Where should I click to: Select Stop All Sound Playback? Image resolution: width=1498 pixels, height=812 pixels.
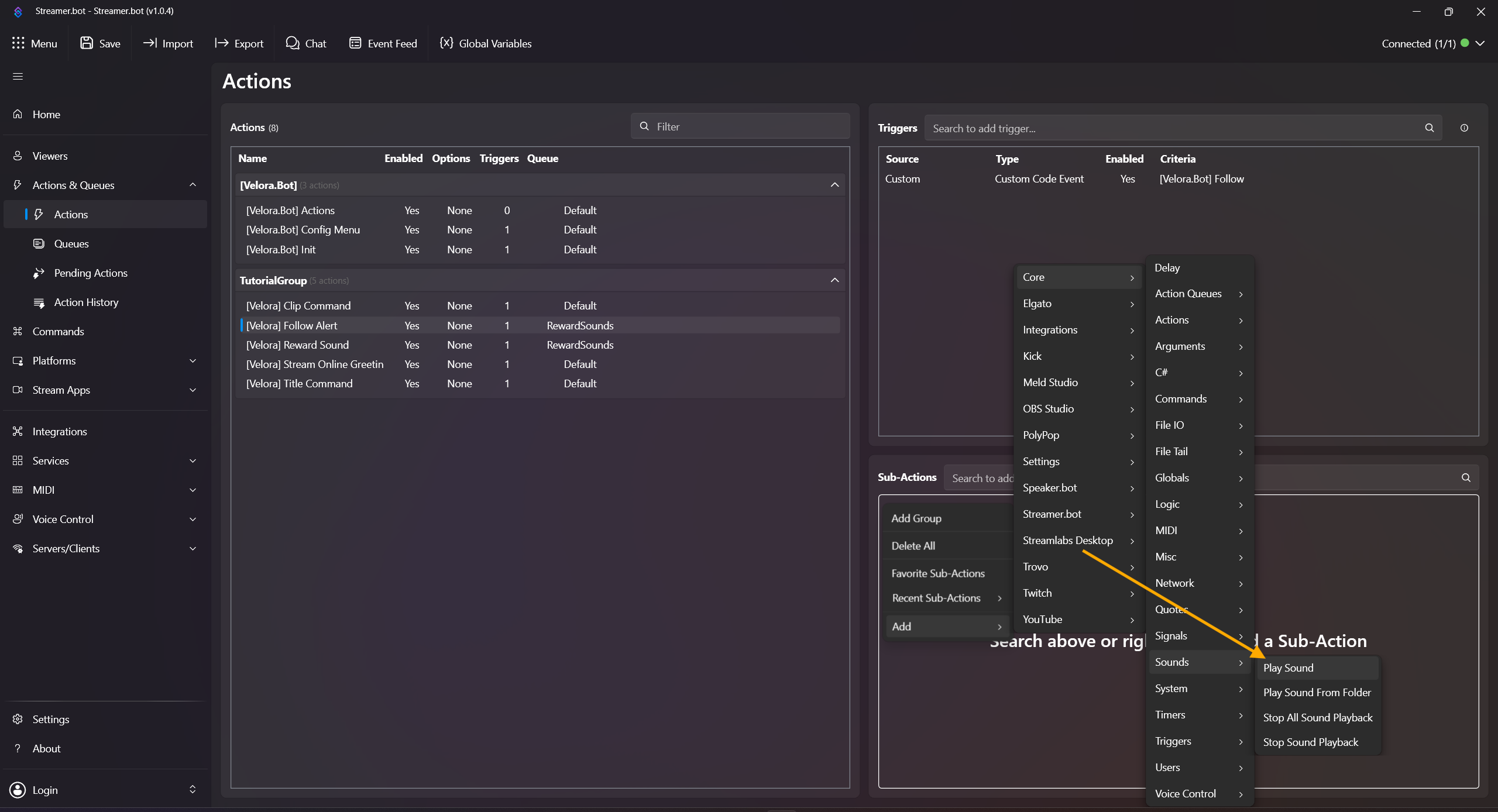point(1317,717)
